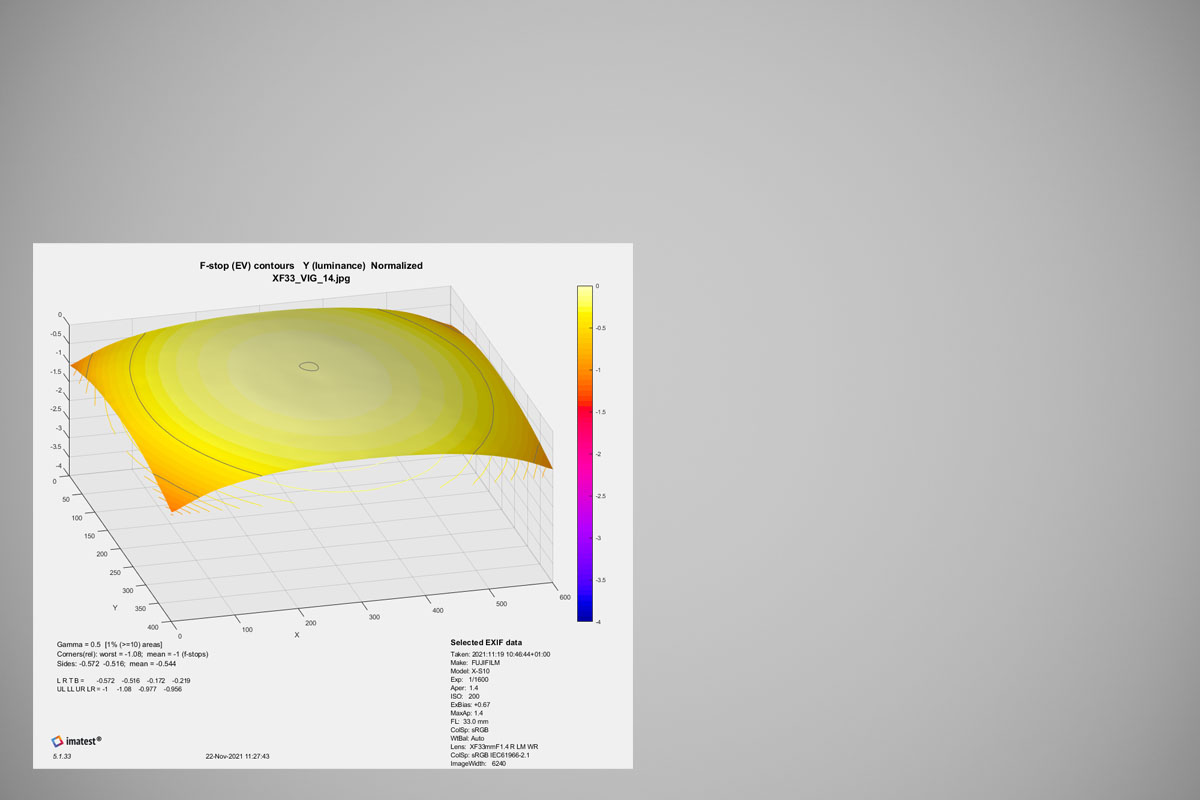This screenshot has width=1200, height=800.
Task: Click the version number 5.1.33
Action: 62,757
